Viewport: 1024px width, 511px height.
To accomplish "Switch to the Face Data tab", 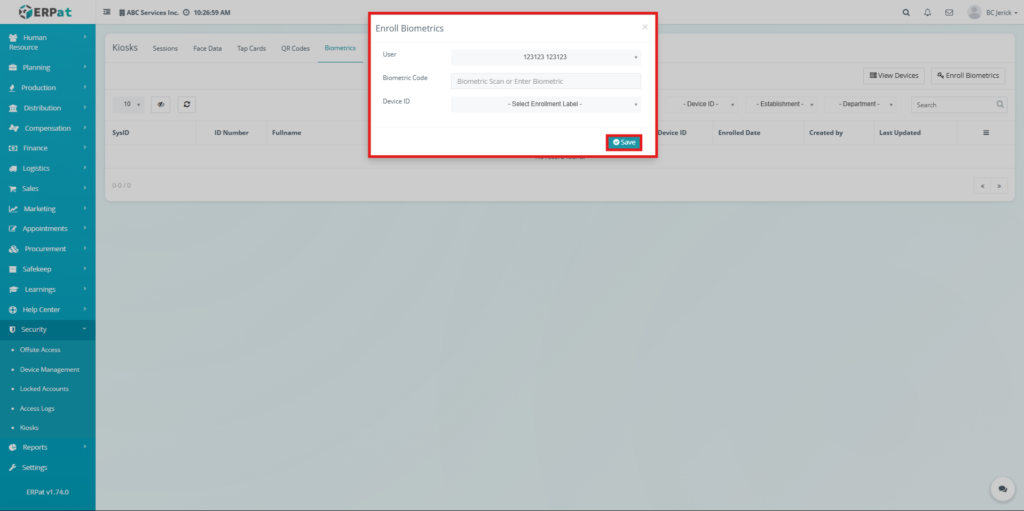I will tap(207, 48).
